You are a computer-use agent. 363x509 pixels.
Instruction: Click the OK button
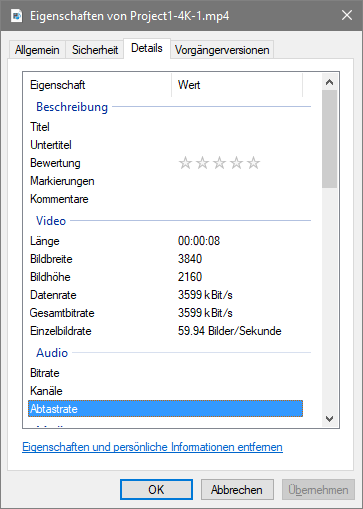pyautogui.click(x=156, y=490)
